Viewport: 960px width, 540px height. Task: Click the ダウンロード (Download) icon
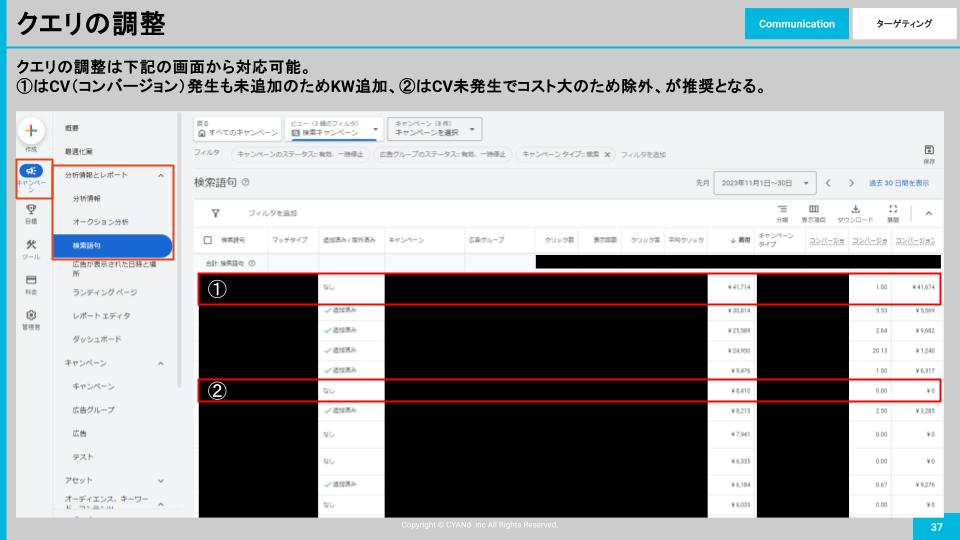pos(855,208)
